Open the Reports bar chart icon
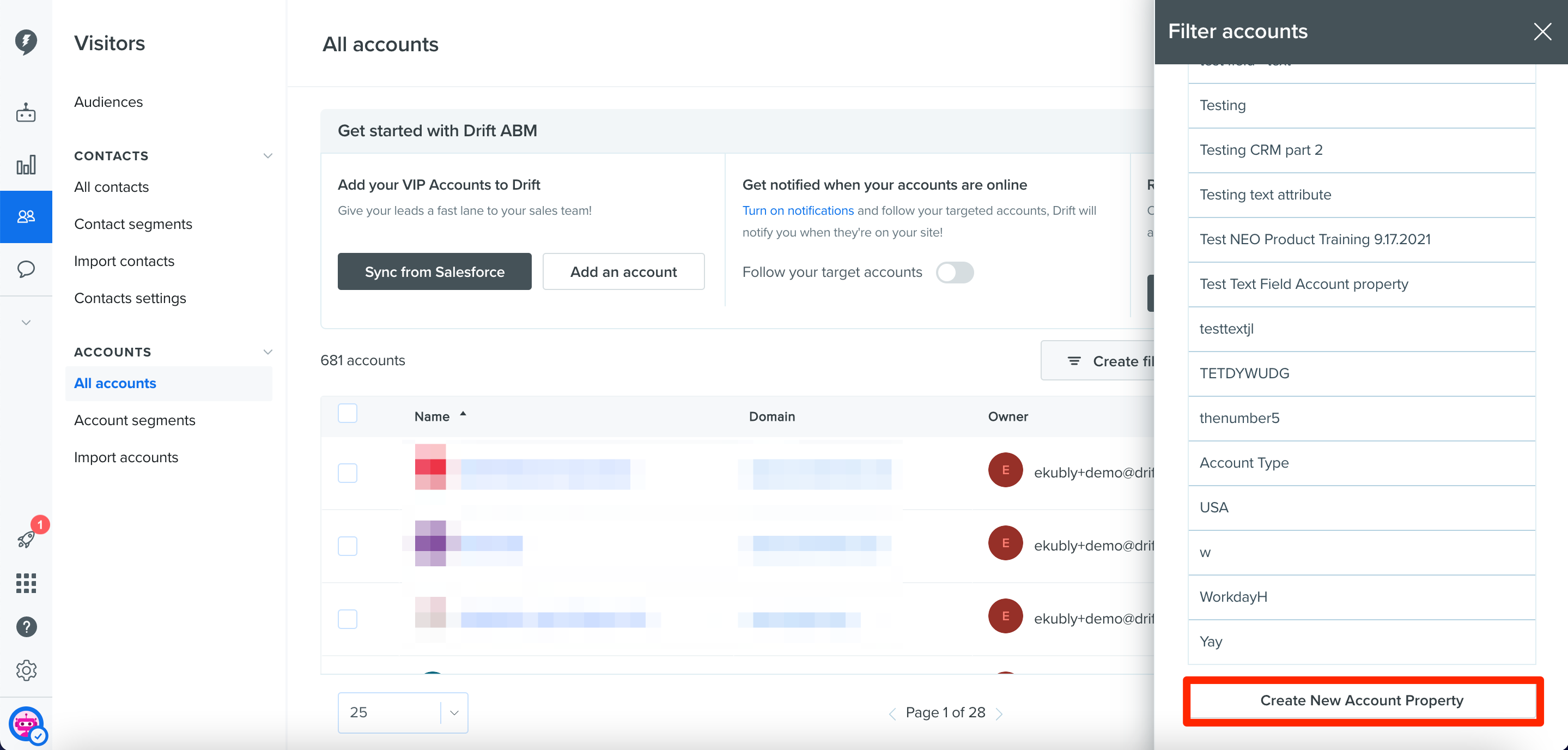The image size is (1568, 750). (26, 165)
